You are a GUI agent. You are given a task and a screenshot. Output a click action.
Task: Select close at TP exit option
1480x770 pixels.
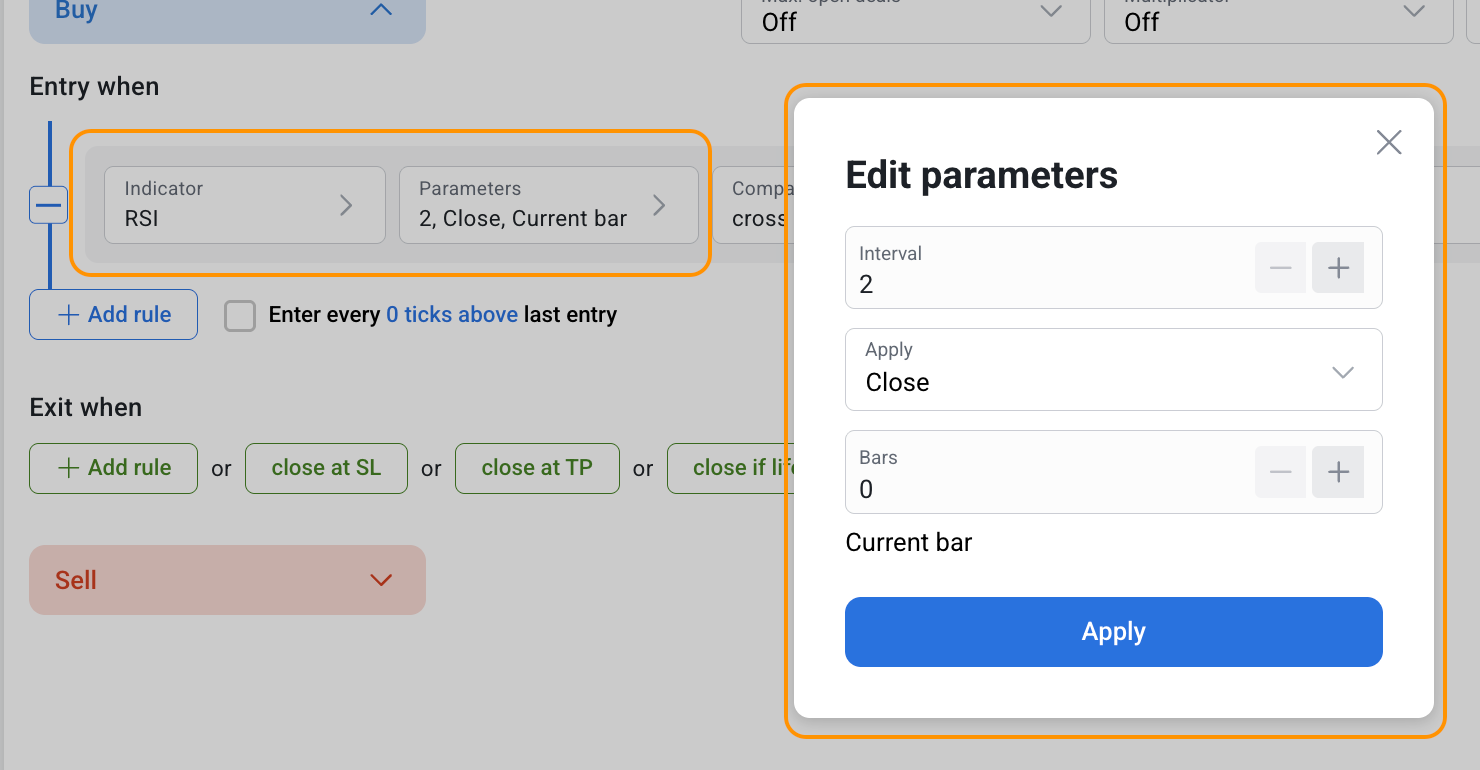pos(536,468)
